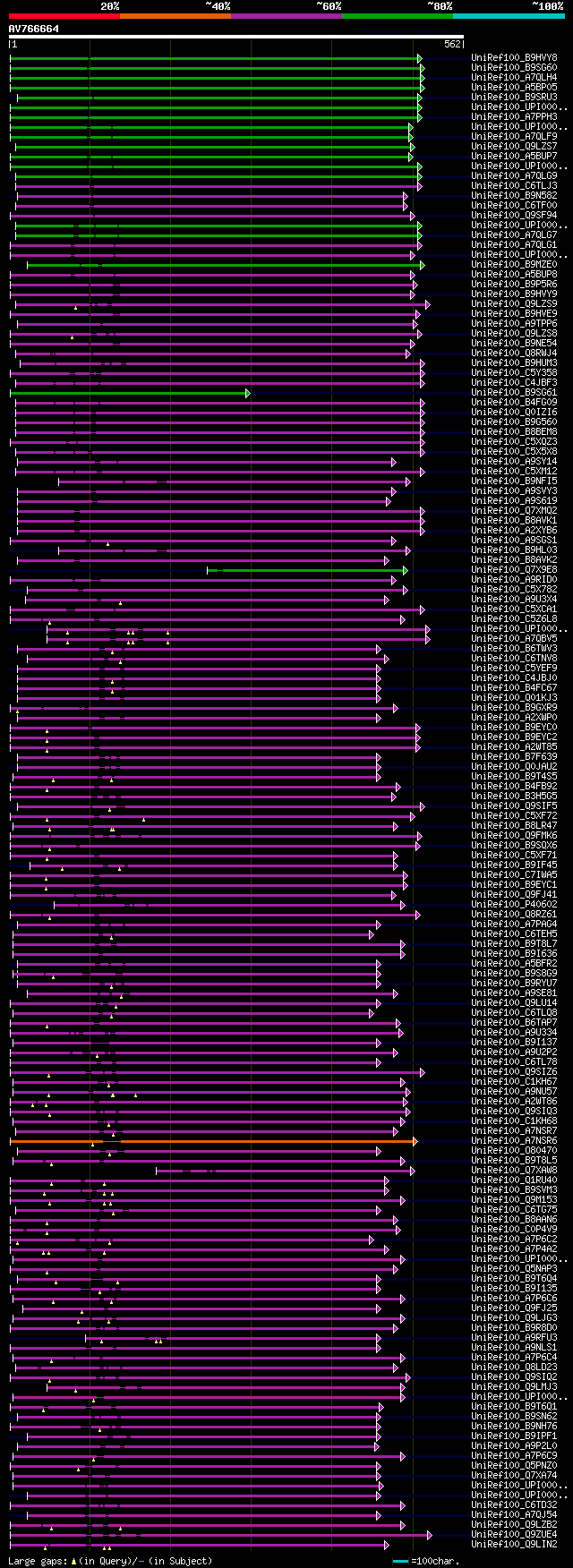The width and height of the screenshot is (573, 1568).
Task: Select hit label UniRef100_B9NH76
Action: tap(514, 1426)
